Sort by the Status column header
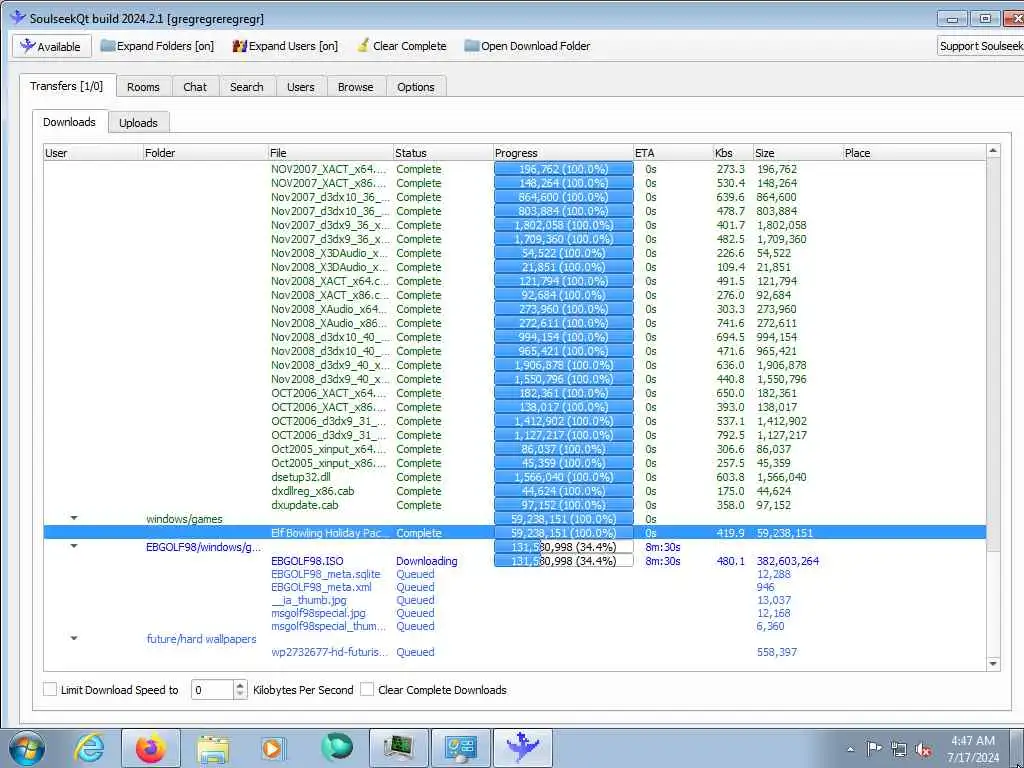The width and height of the screenshot is (1024, 768). tap(443, 153)
